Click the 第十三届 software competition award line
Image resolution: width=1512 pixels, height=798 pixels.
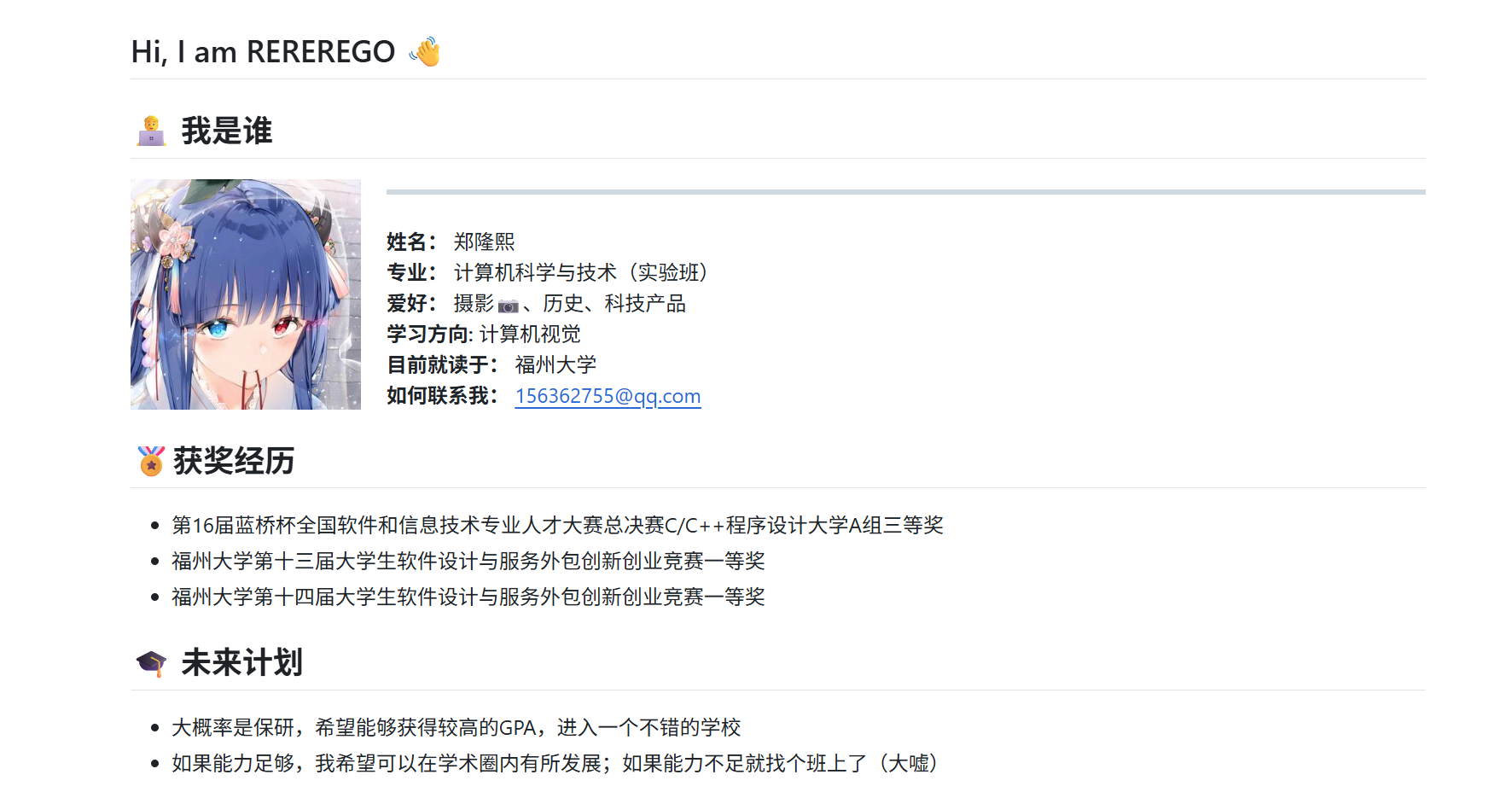point(468,562)
